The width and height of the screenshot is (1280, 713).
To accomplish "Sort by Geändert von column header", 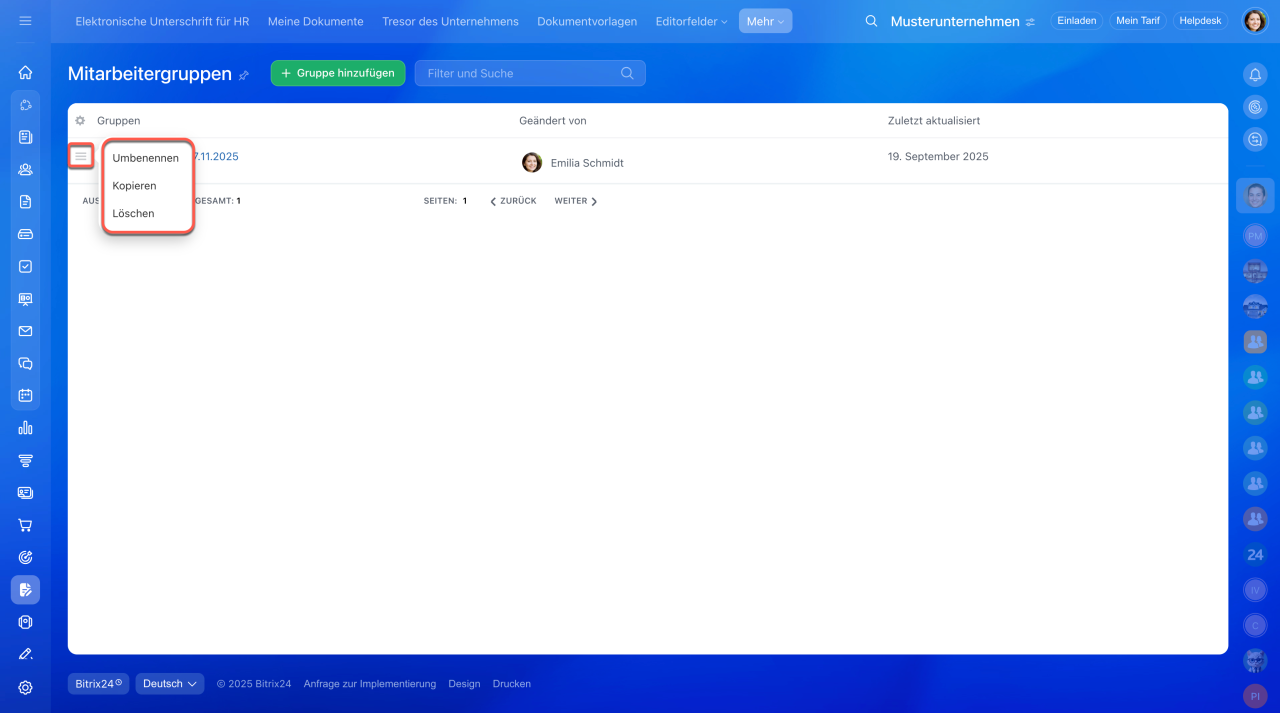I will 553,121.
